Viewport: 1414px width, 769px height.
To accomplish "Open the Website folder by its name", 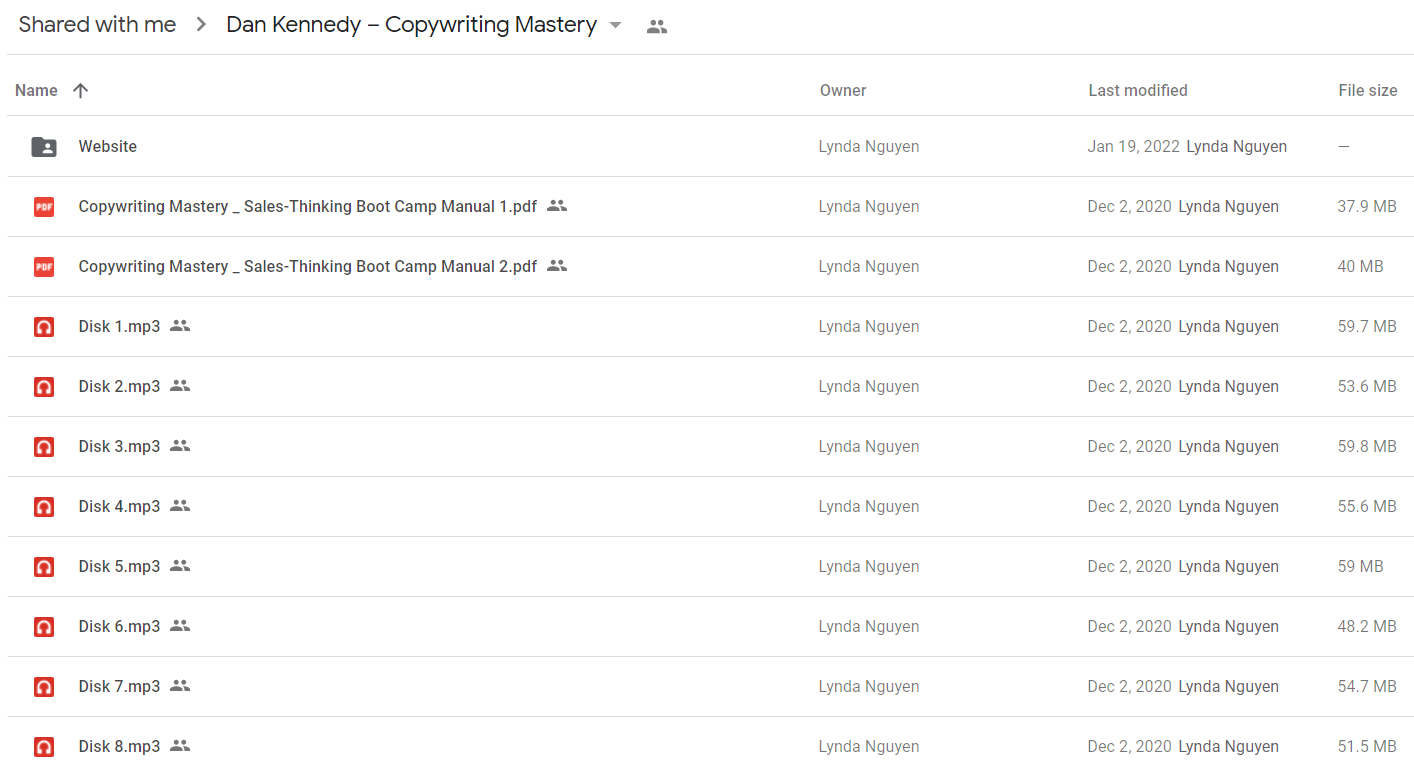I will 108,146.
